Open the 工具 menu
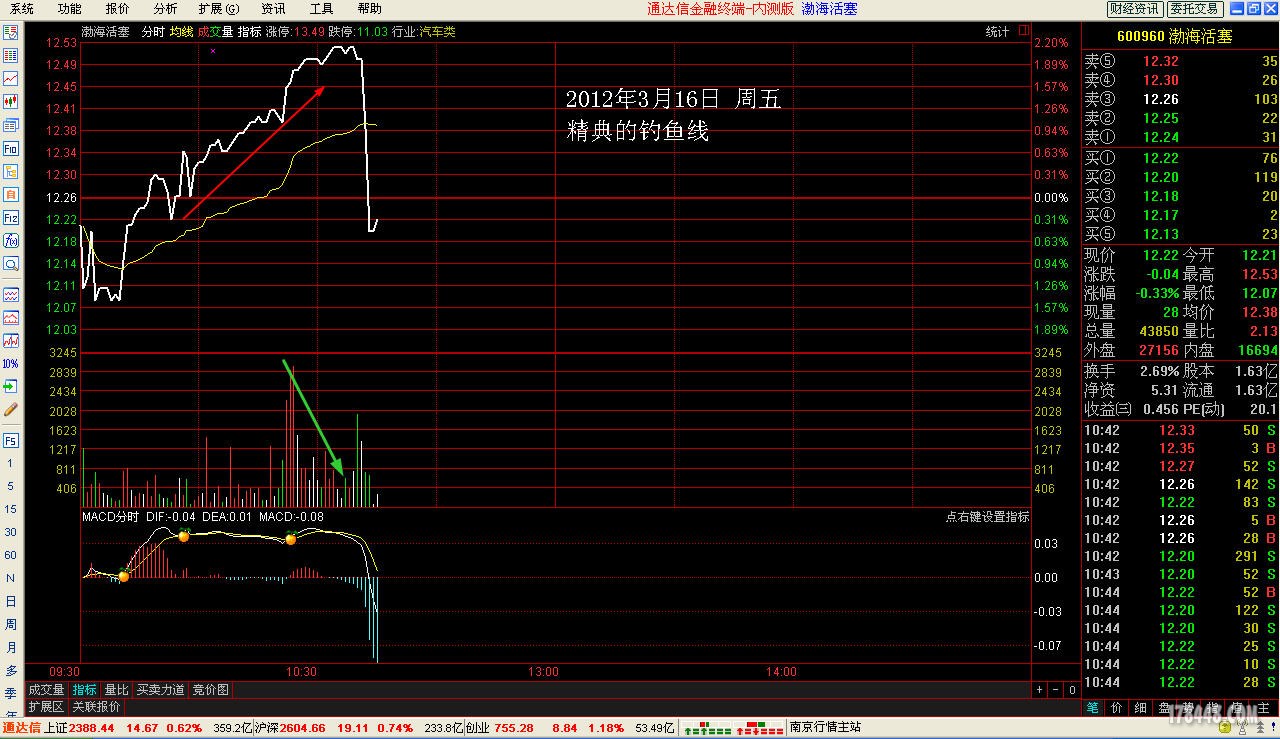The image size is (1280, 739). pyautogui.click(x=321, y=9)
